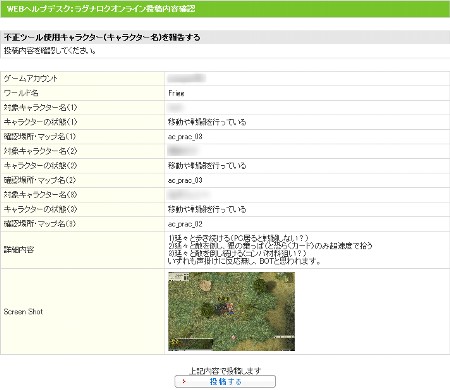Image resolution: width=450 pixels, height=390 pixels.
Task: Select the 不正ツール使用キャラクター heading text
Action: 102,37
